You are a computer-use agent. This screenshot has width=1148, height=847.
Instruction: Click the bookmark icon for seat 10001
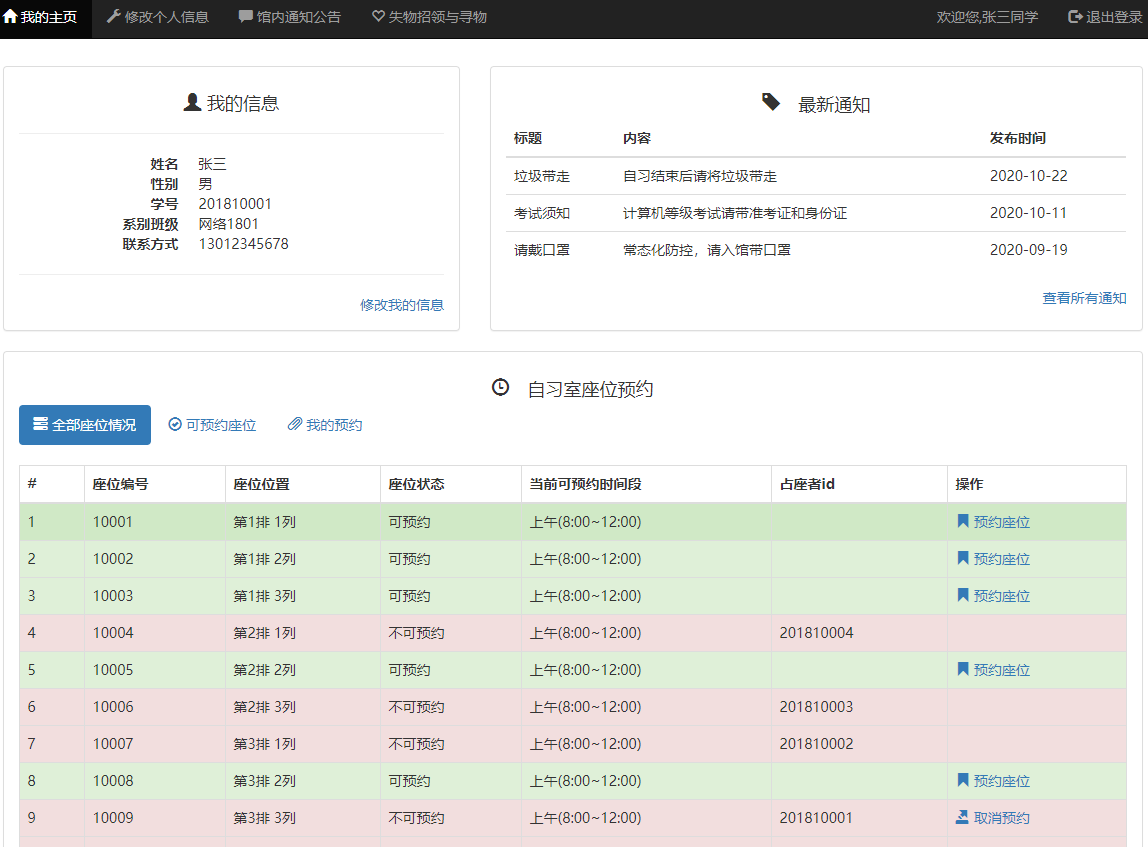point(963,521)
